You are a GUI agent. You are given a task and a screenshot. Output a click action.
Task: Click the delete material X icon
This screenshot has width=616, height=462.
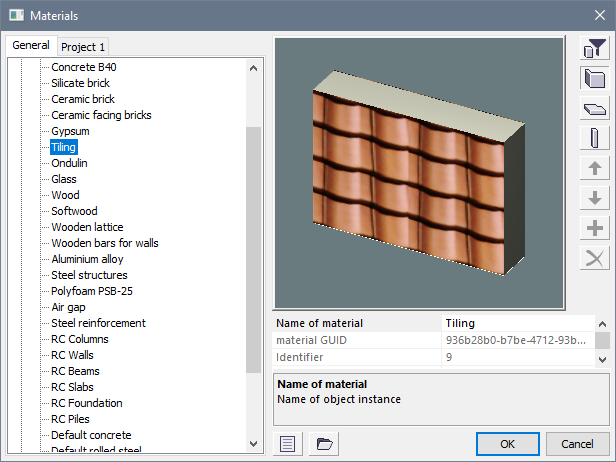point(595,258)
